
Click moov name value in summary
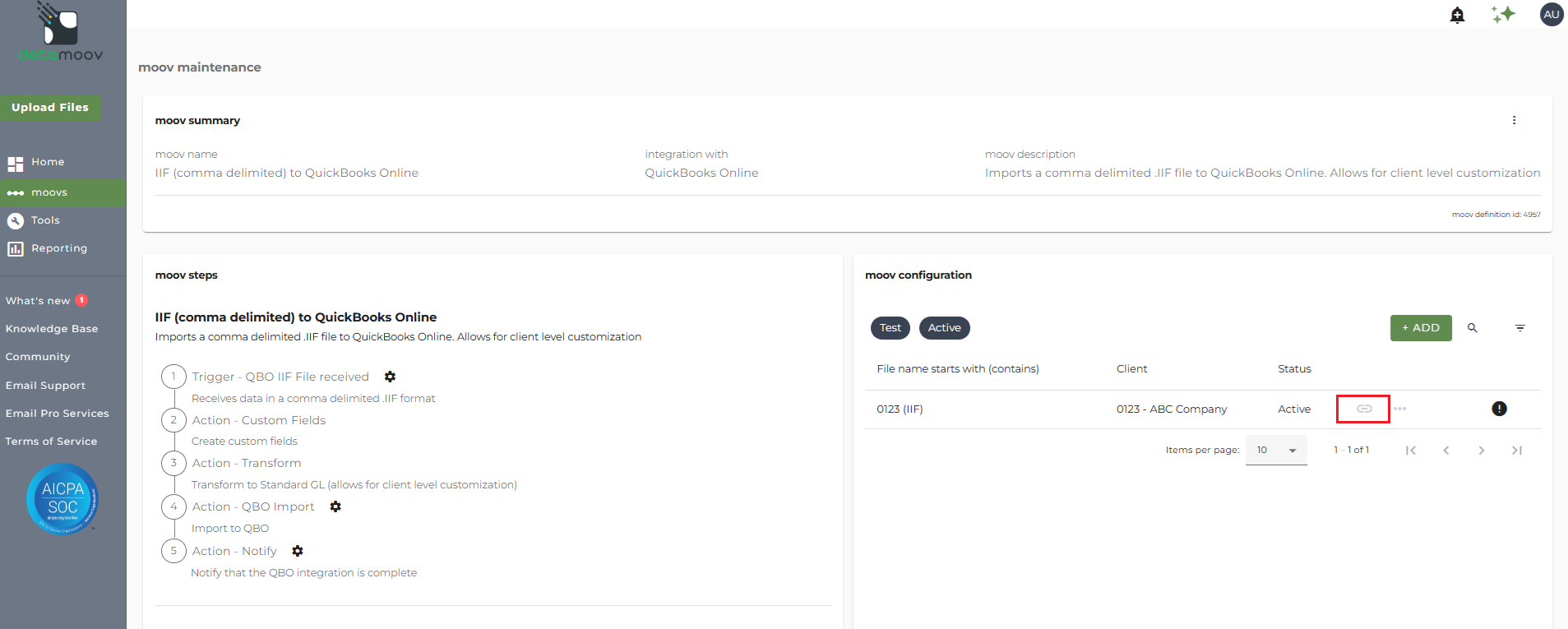click(287, 173)
